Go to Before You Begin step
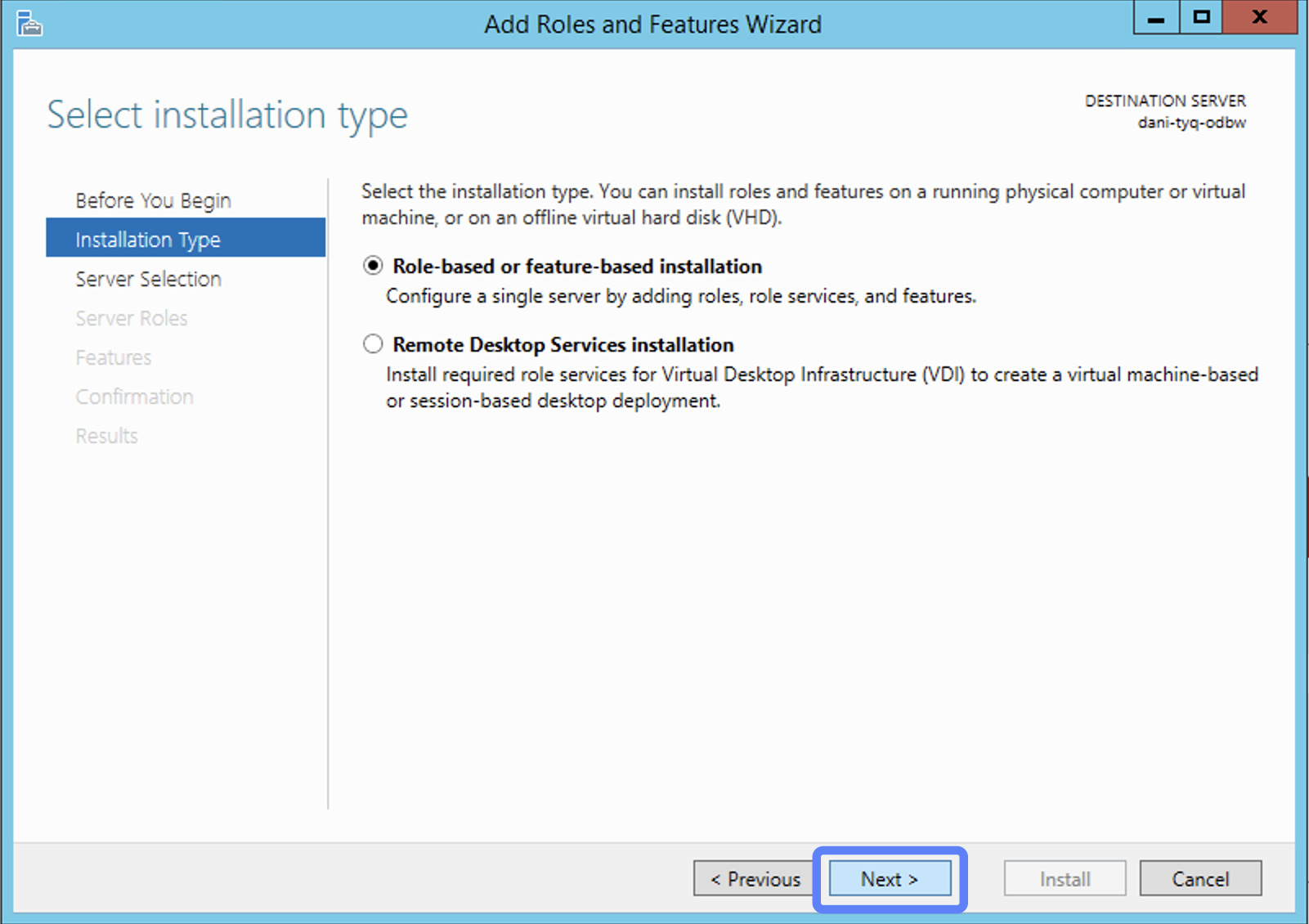This screenshot has height=924, width=1309. pos(153,200)
